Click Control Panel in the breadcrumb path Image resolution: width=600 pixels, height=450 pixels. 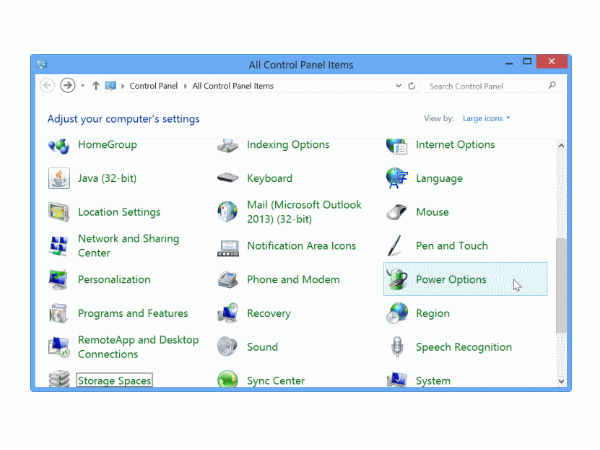(154, 86)
